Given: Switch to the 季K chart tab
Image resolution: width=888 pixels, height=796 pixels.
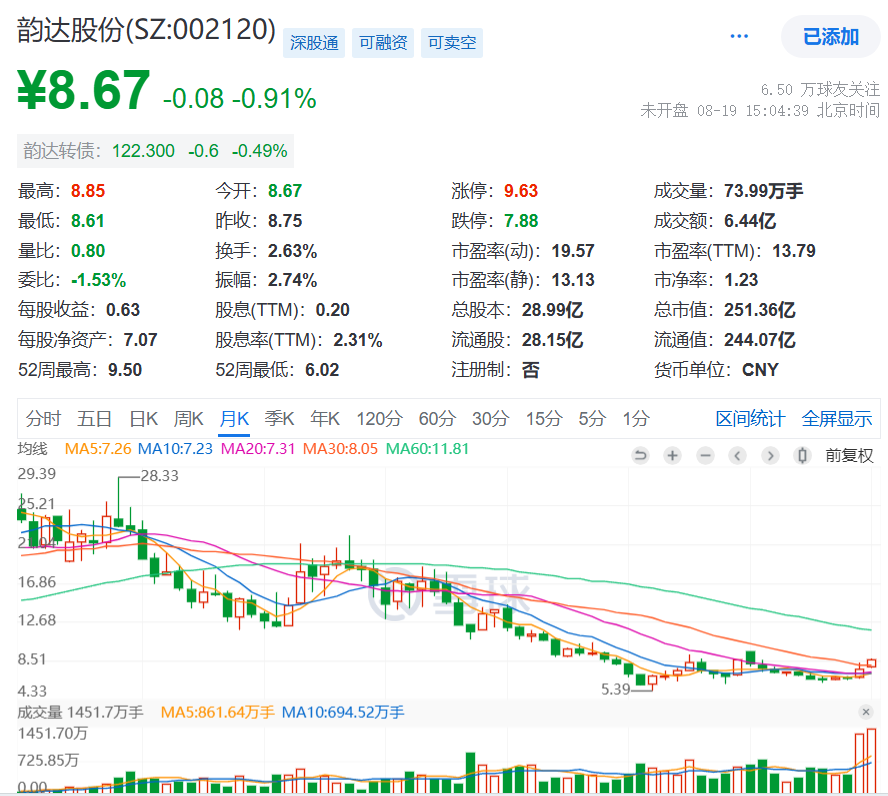Looking at the screenshot, I should tap(279, 419).
